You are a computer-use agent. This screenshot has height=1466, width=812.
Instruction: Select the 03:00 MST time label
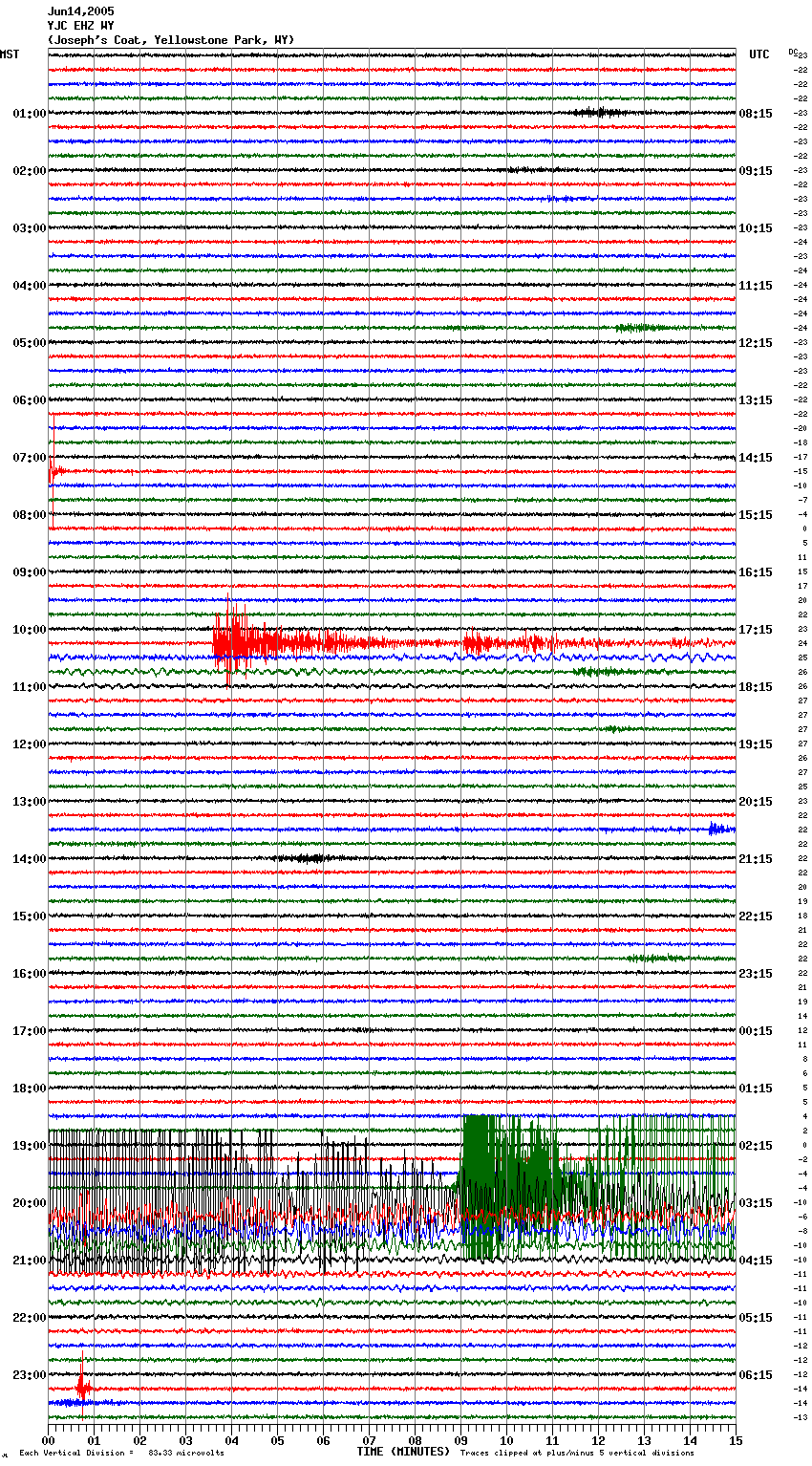click(x=30, y=228)
